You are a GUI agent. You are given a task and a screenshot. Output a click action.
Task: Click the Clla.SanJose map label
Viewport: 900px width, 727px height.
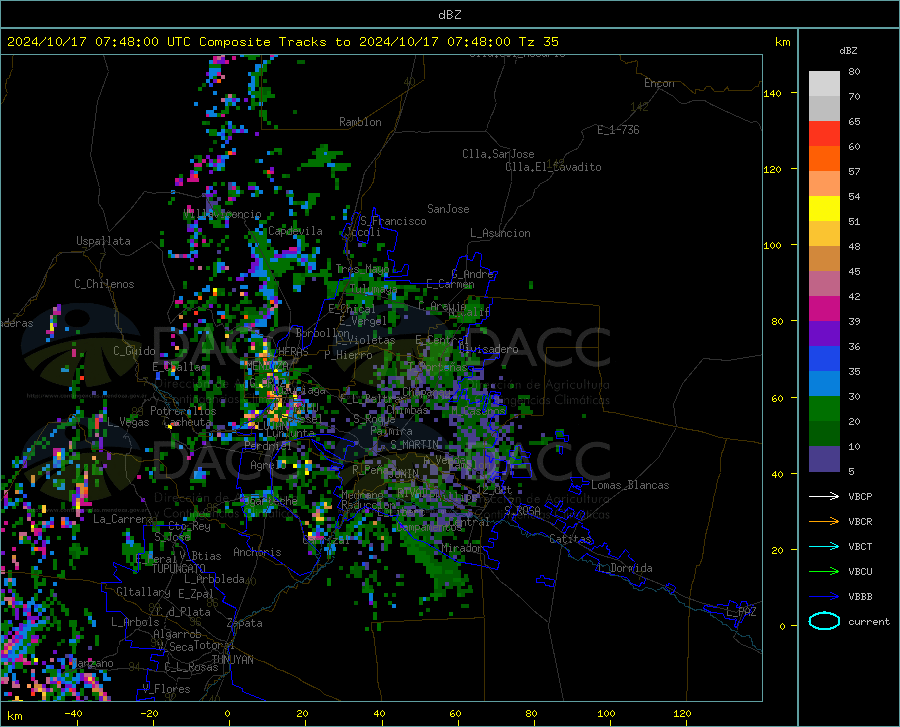(x=498, y=154)
